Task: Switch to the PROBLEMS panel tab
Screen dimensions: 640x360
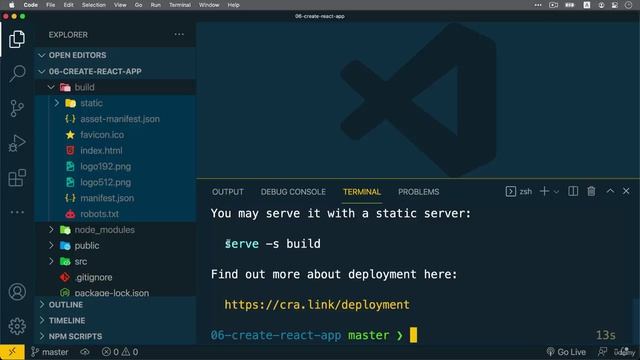Action: click(419, 192)
